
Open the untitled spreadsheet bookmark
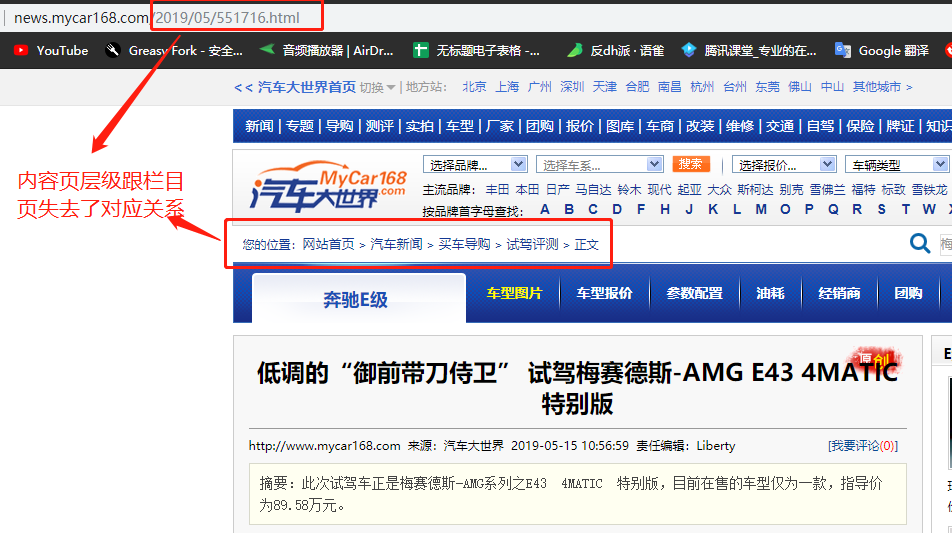(x=476, y=50)
